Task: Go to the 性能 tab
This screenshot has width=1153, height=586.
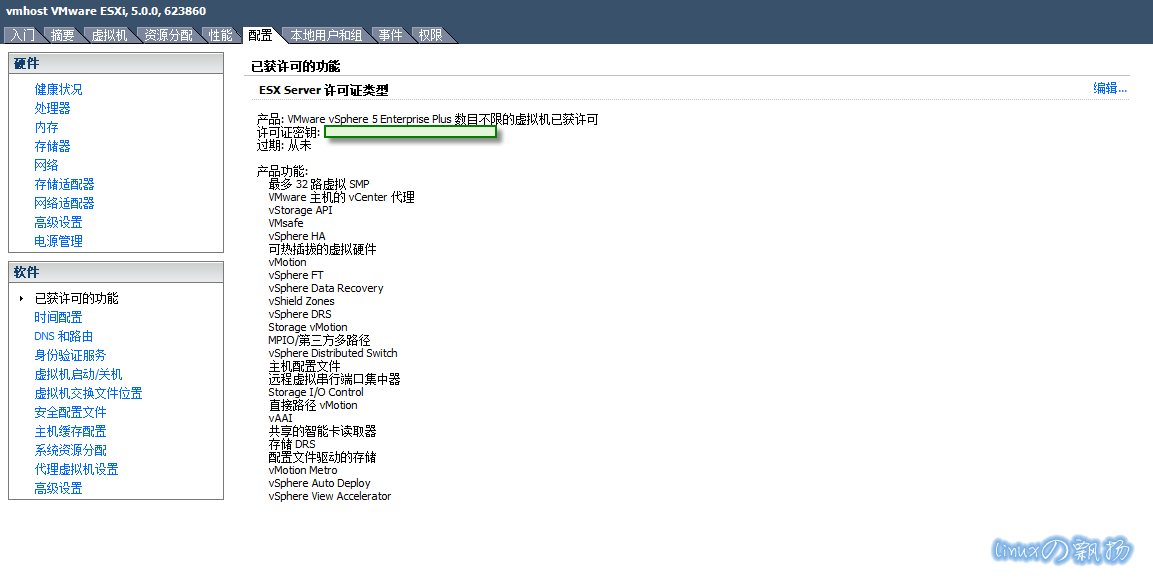Action: tap(220, 35)
